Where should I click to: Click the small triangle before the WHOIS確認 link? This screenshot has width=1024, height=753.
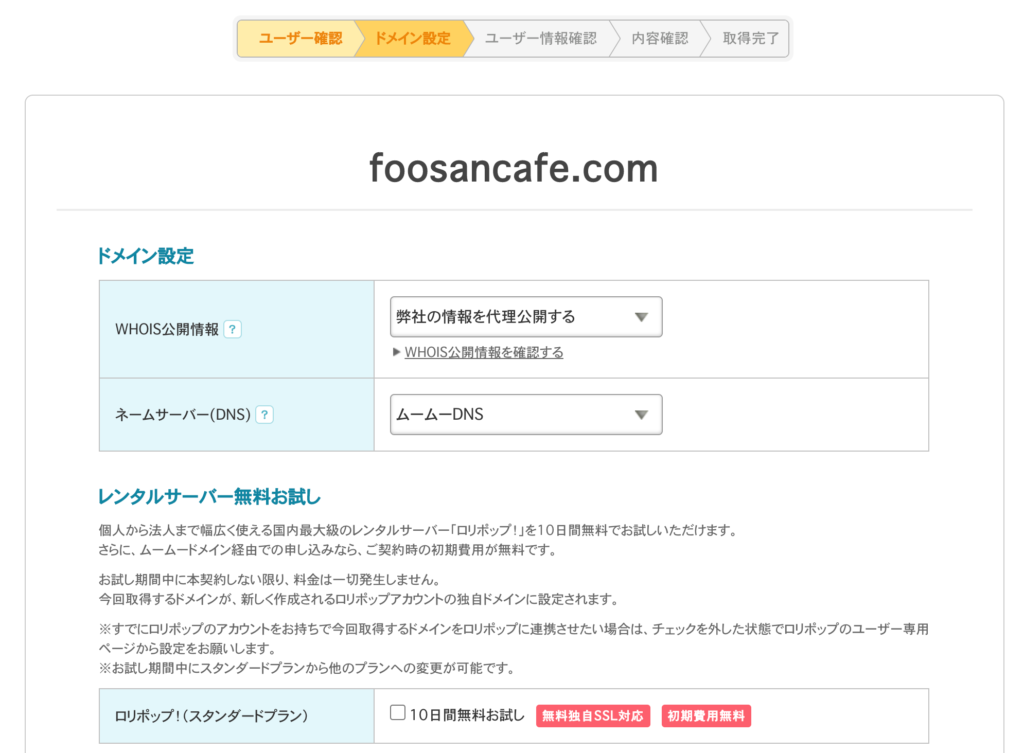pos(396,352)
